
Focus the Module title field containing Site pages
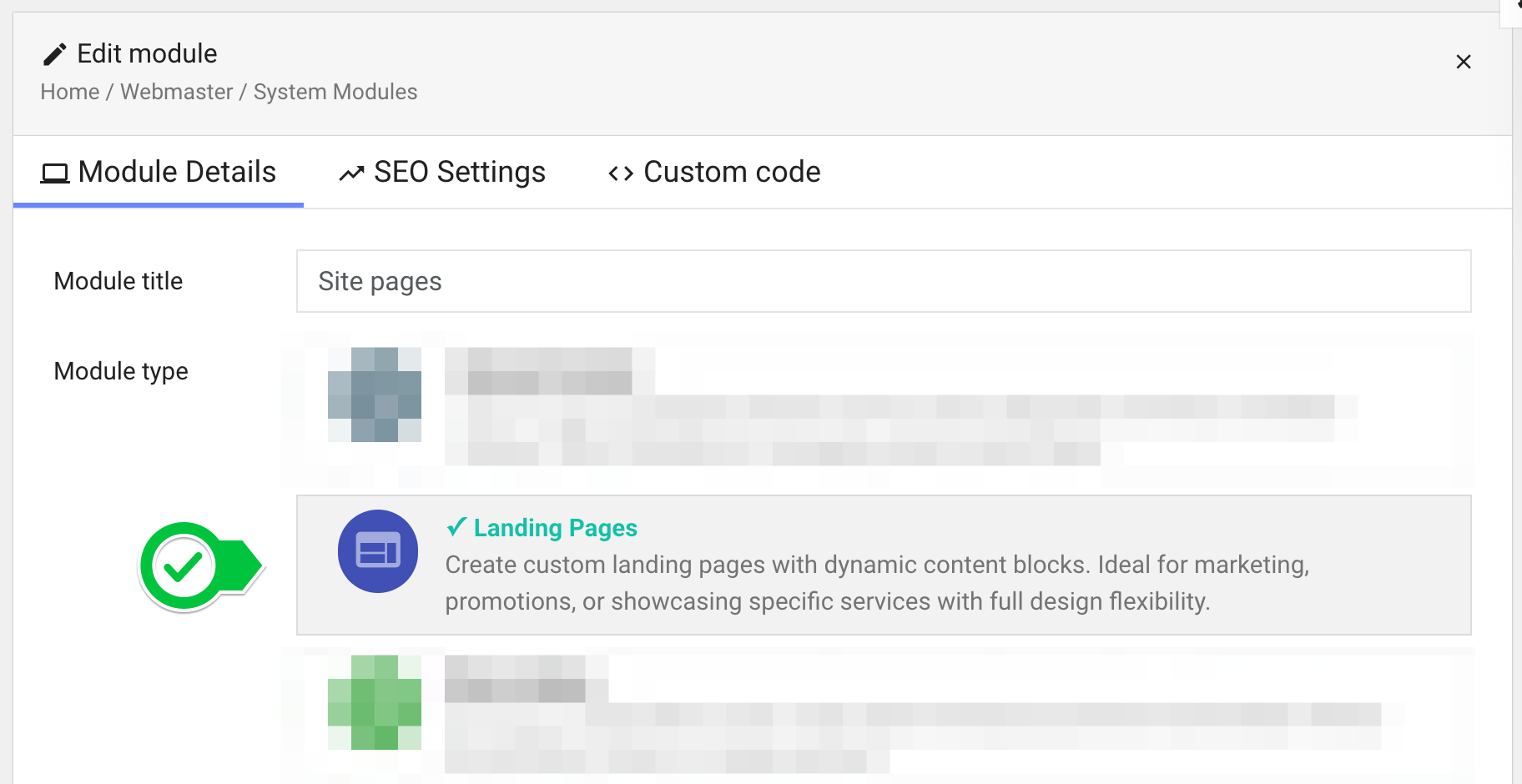tap(883, 282)
